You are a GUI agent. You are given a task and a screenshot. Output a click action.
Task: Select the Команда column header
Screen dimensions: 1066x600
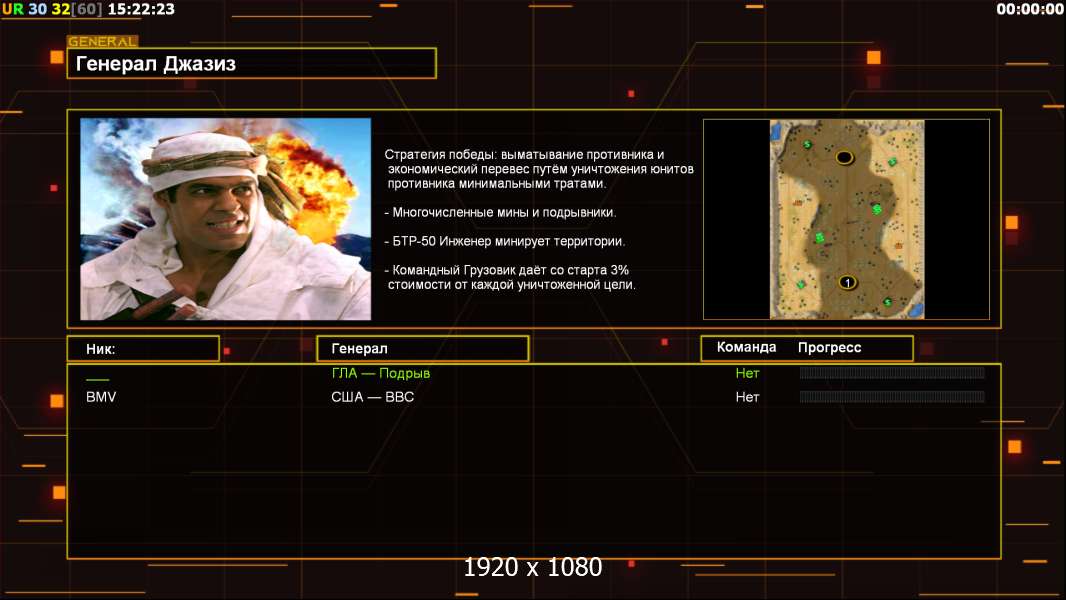tap(746, 347)
